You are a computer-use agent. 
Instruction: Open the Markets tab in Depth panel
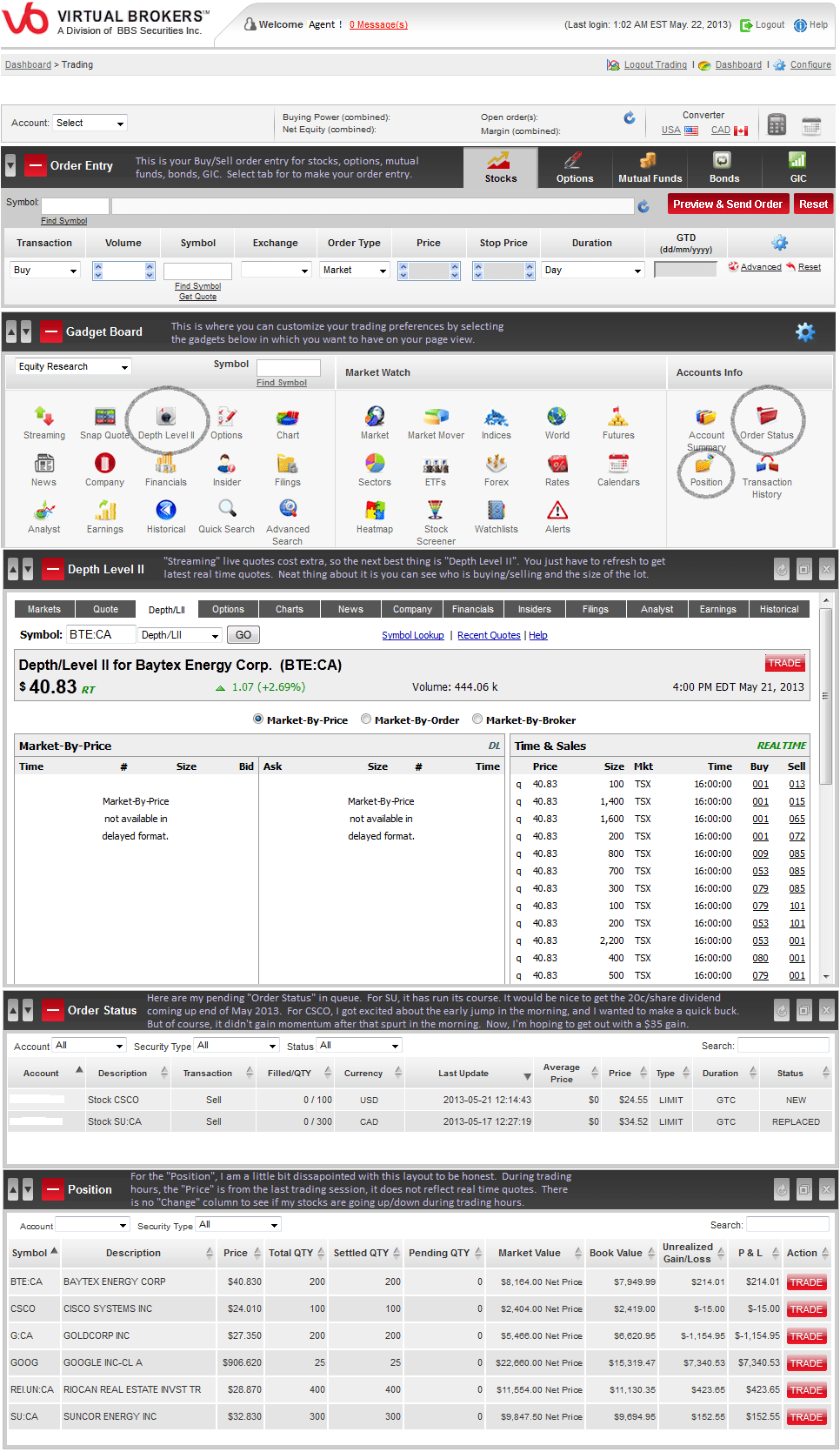click(x=43, y=609)
